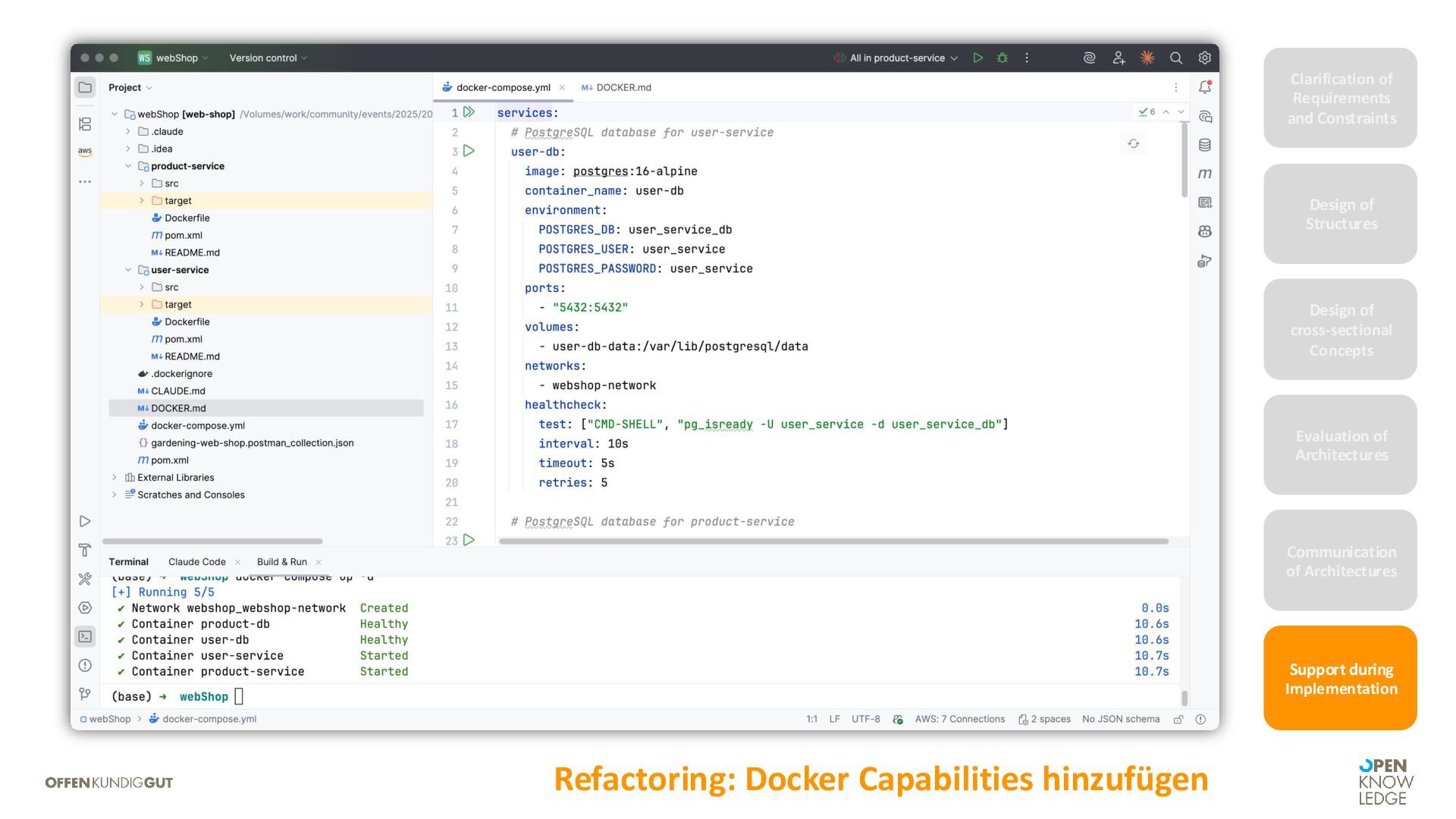Toggle the Project tool window folder icon
The width and height of the screenshot is (1456, 819).
tap(85, 87)
